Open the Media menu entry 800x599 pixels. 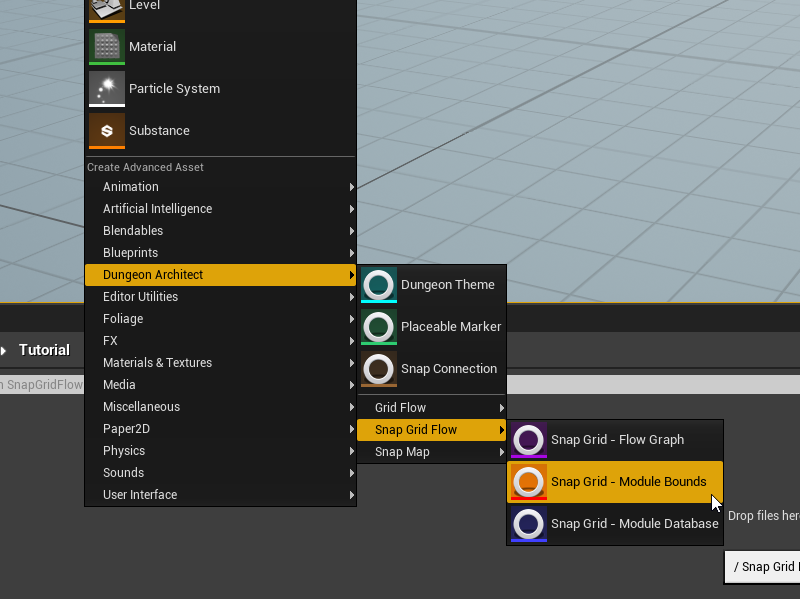[x=220, y=385]
